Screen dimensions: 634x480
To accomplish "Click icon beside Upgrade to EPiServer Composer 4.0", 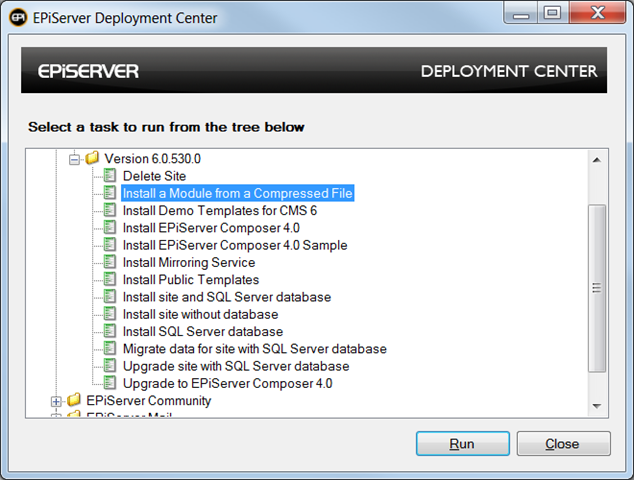I will point(111,383).
